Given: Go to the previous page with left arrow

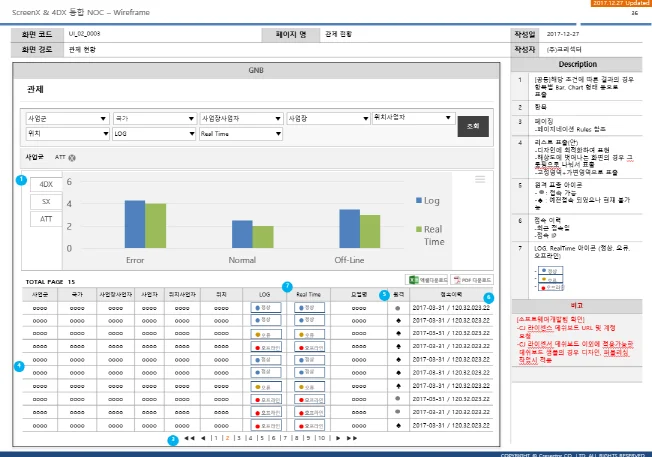Looking at the screenshot, I should [203, 438].
